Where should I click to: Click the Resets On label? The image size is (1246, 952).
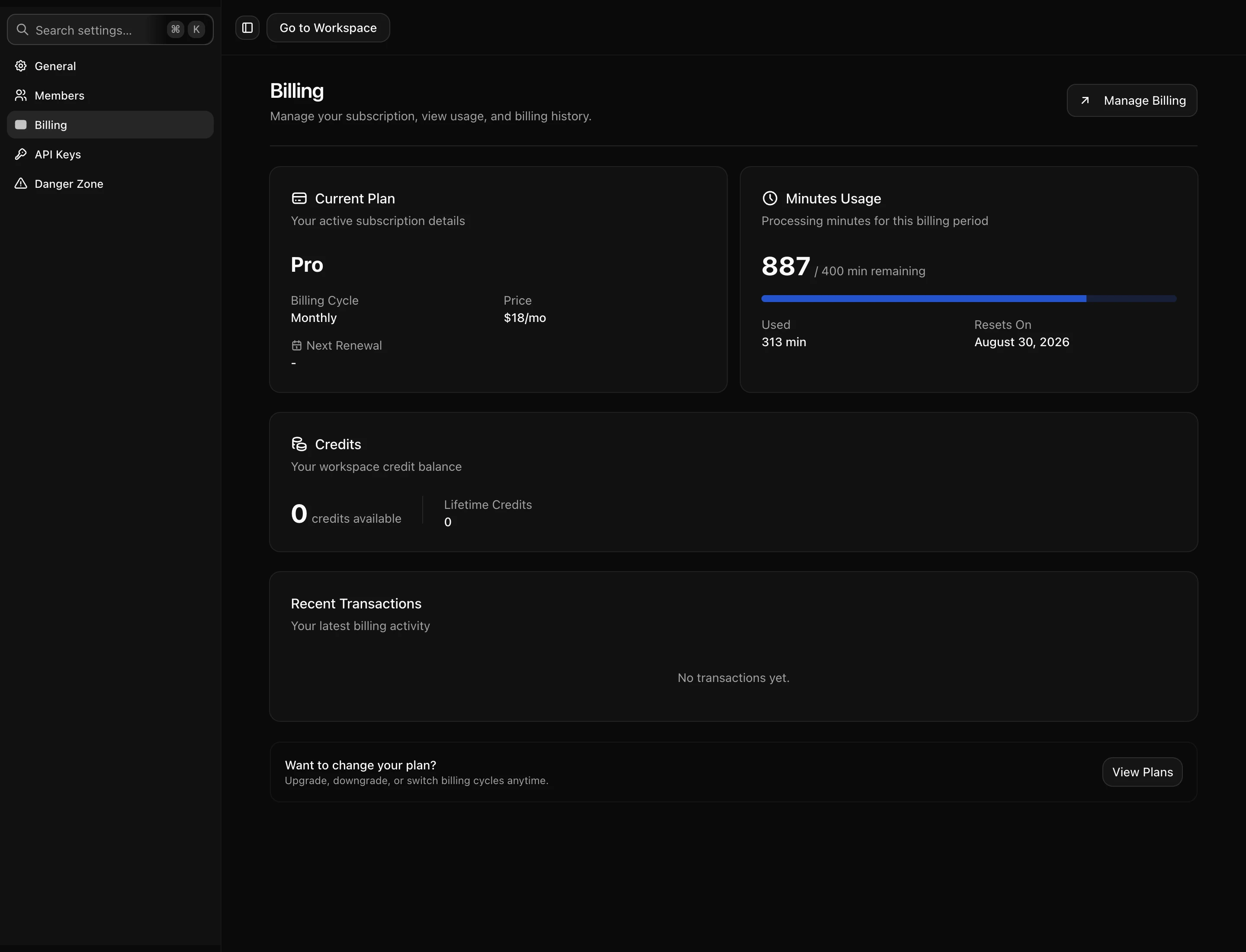(x=1002, y=325)
